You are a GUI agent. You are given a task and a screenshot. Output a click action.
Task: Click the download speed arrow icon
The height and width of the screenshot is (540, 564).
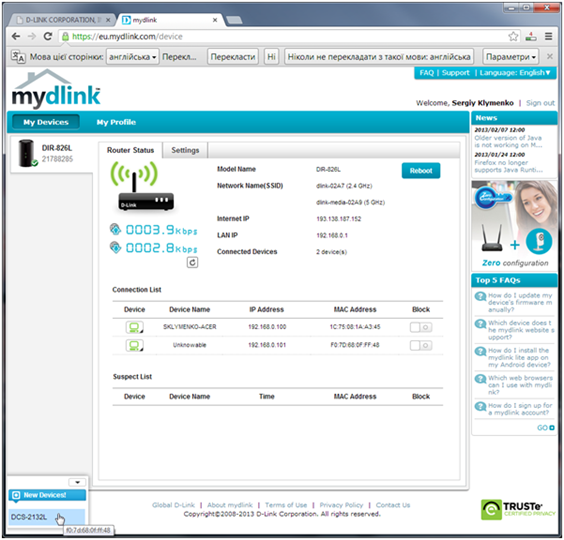point(115,248)
